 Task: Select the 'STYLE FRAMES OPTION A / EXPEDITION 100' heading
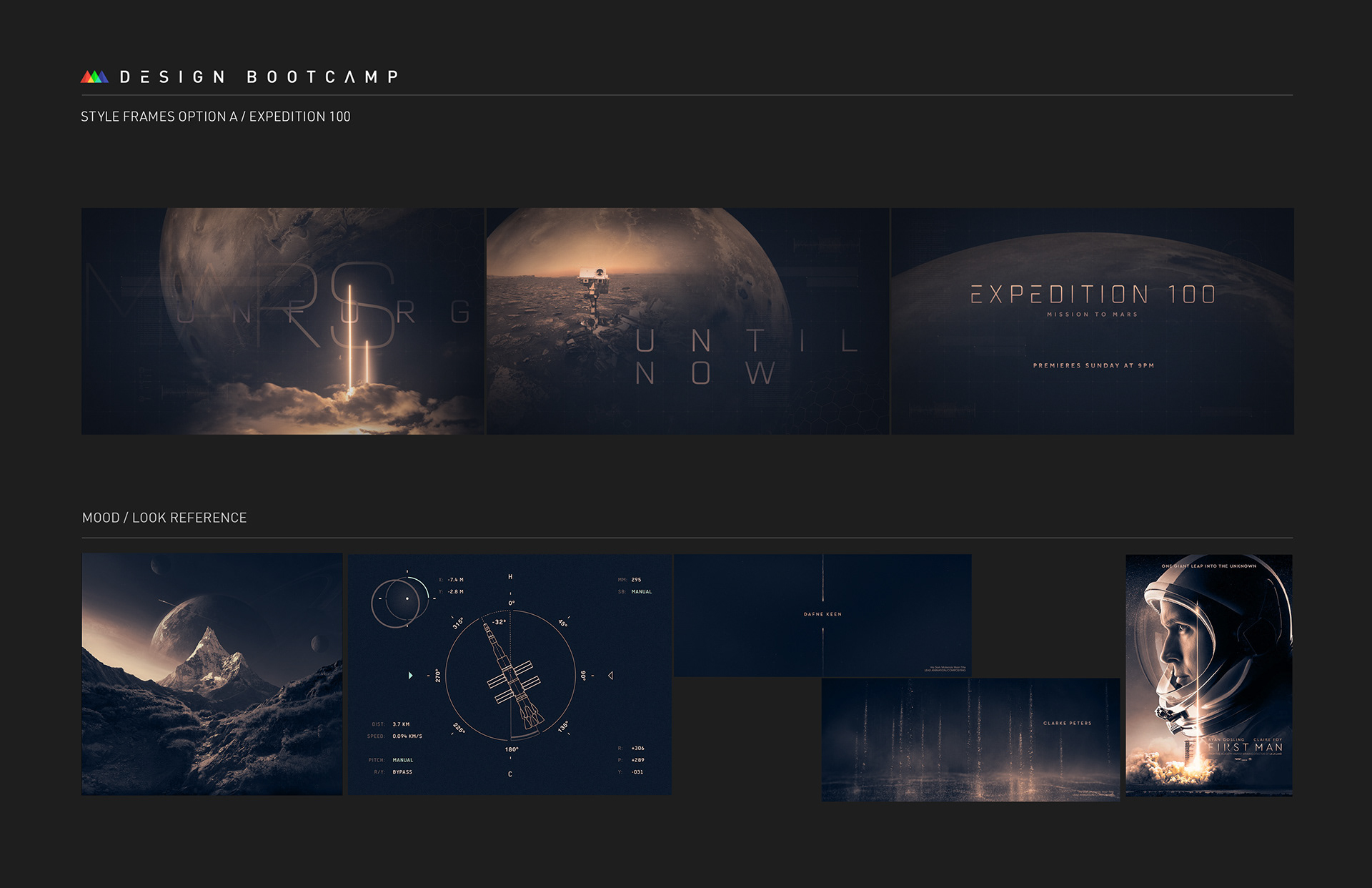pos(216,117)
